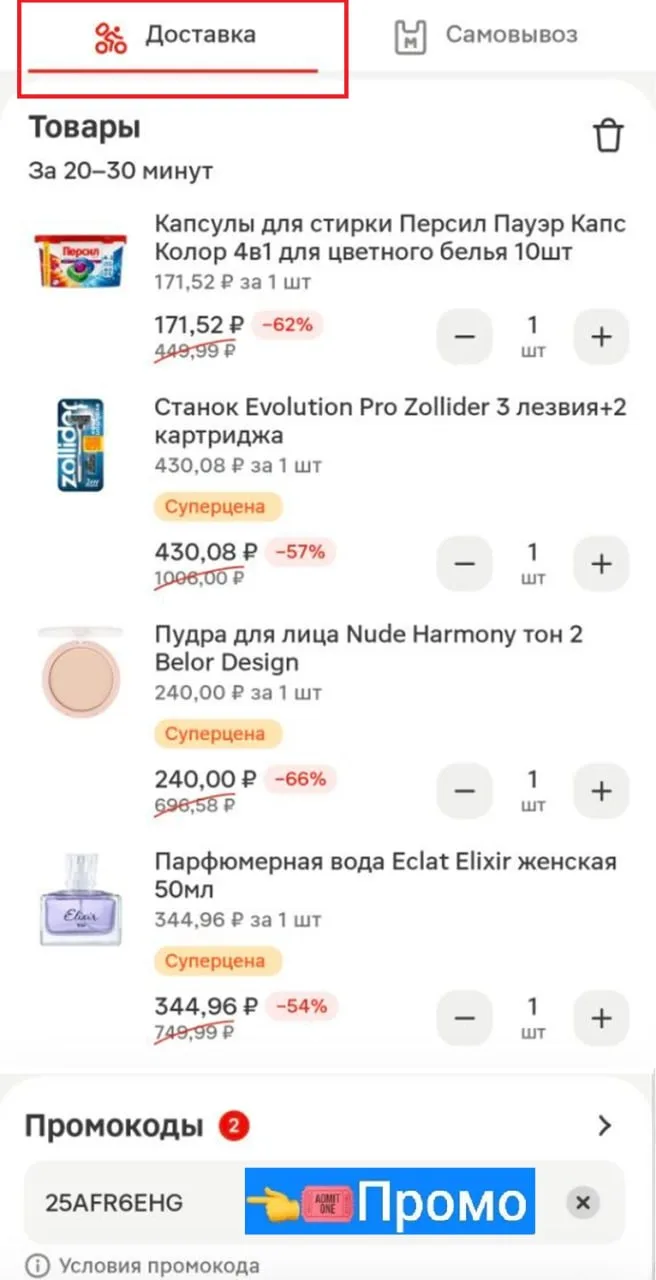
Task: Increase quantity of Zollider razor
Action: tap(601, 564)
